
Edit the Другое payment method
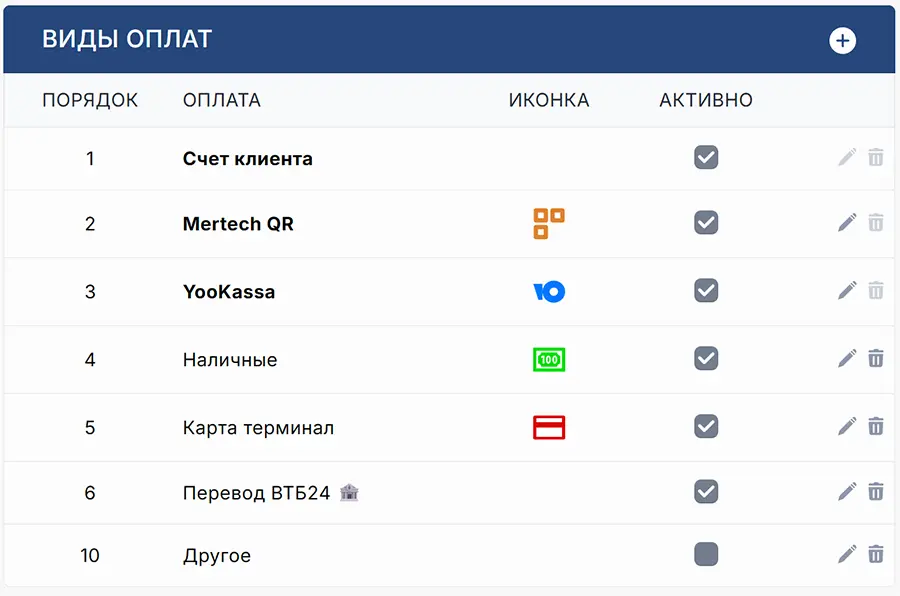(x=847, y=553)
